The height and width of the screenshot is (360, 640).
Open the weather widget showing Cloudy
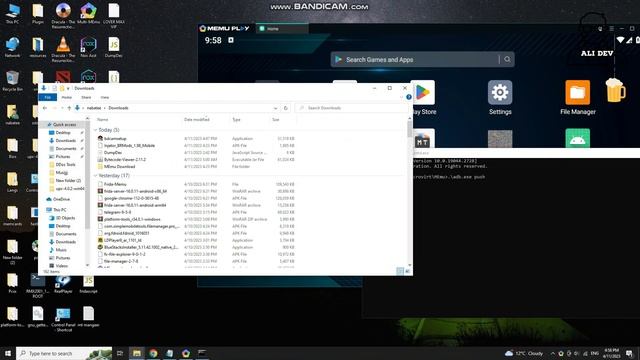coord(524,353)
